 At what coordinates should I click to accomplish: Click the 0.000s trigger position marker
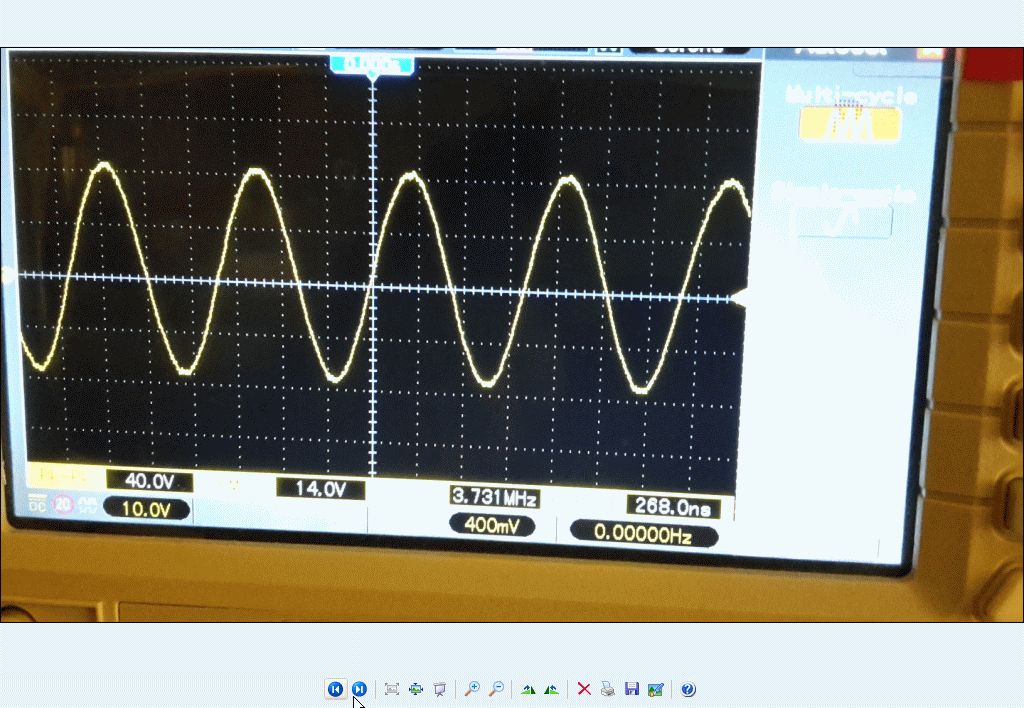click(372, 64)
